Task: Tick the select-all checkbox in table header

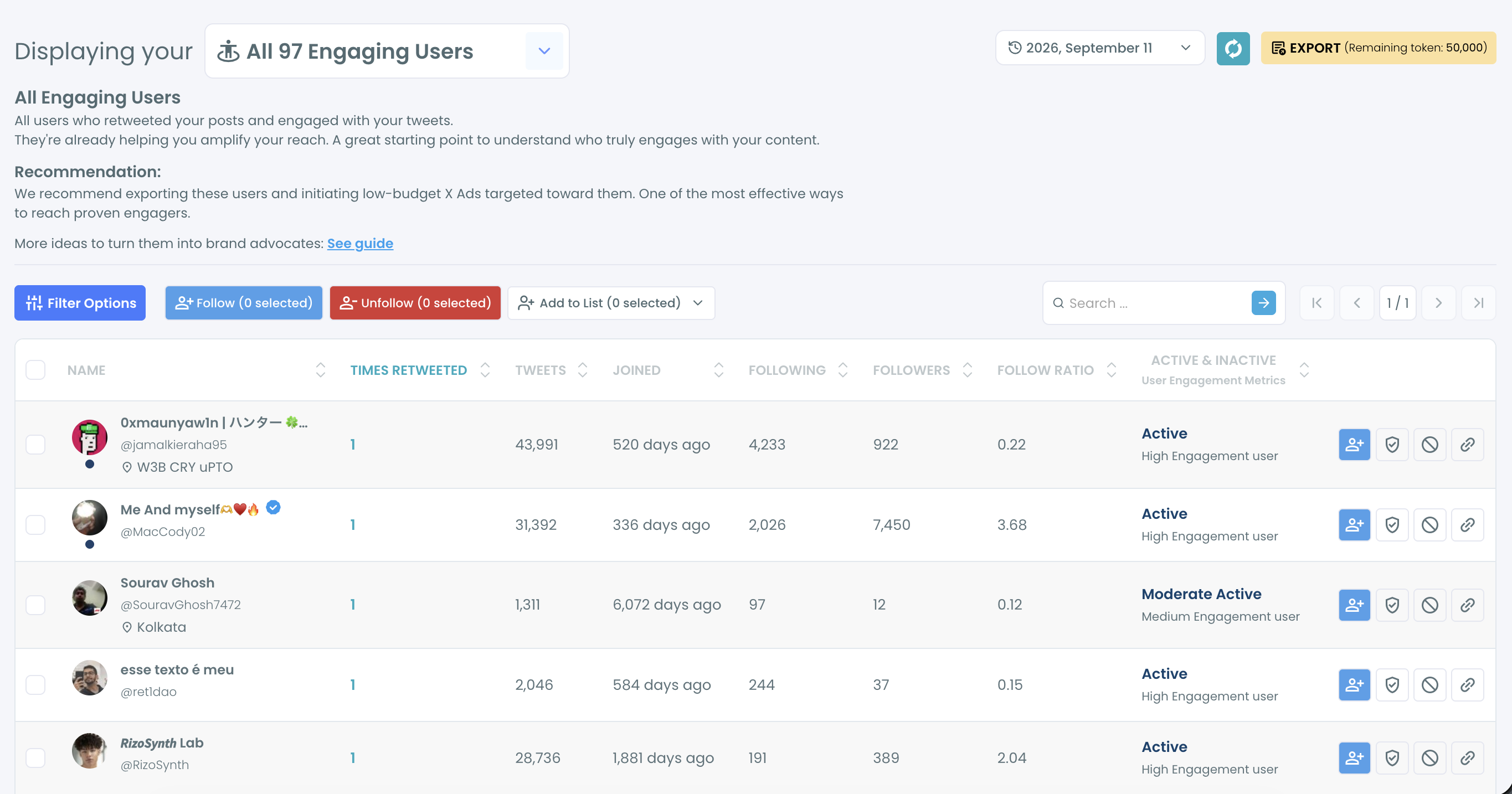Action: point(35,370)
